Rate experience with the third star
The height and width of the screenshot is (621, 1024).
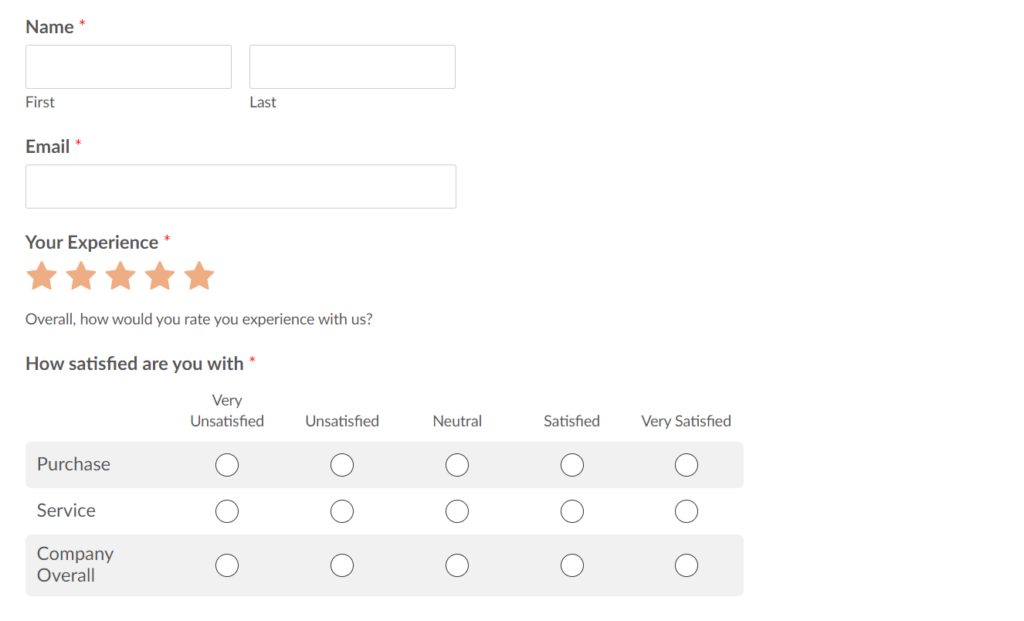[120, 276]
